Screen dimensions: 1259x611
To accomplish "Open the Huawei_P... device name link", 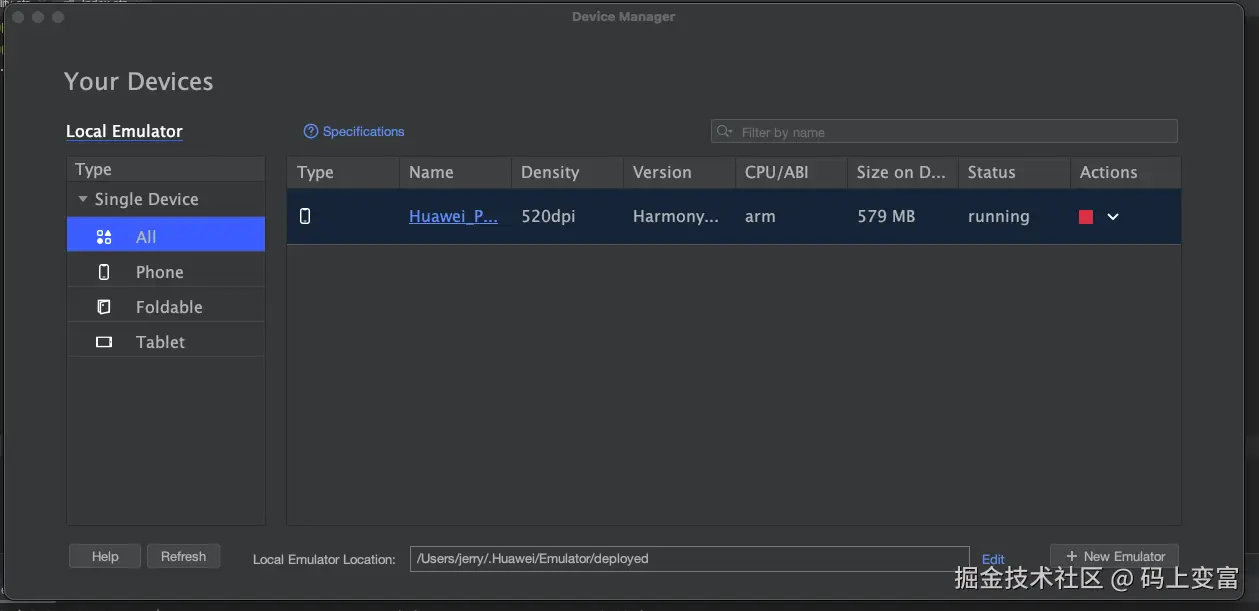I will pos(453,216).
